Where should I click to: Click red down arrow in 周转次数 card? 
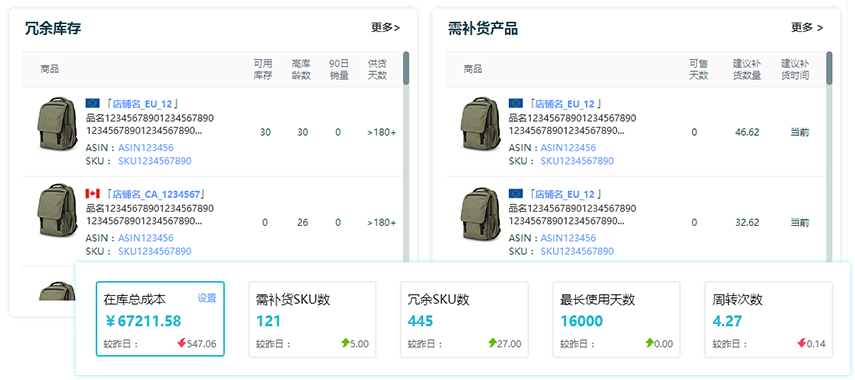pos(801,343)
